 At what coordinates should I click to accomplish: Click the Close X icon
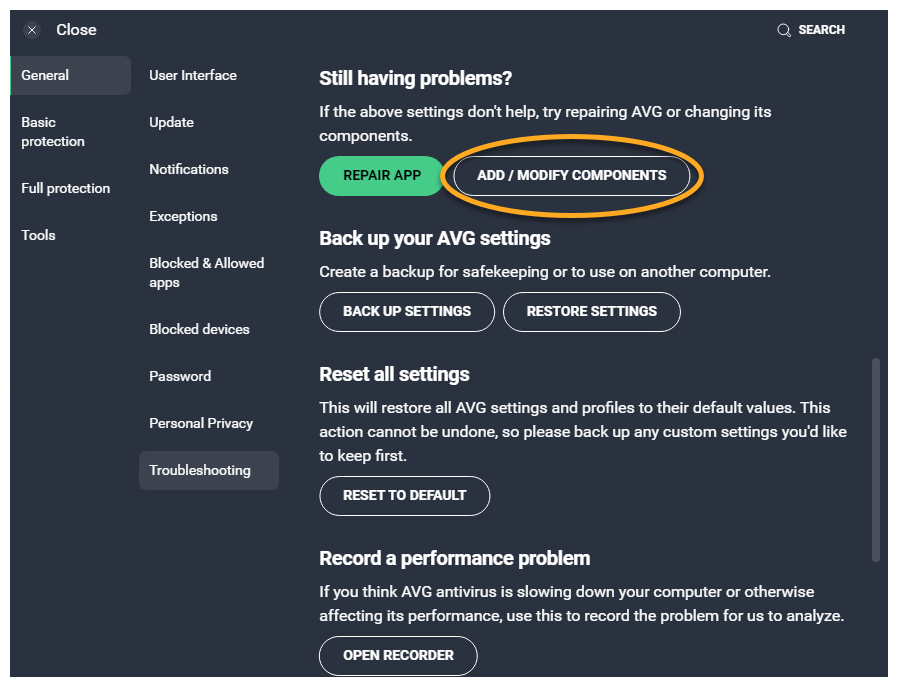[x=32, y=30]
